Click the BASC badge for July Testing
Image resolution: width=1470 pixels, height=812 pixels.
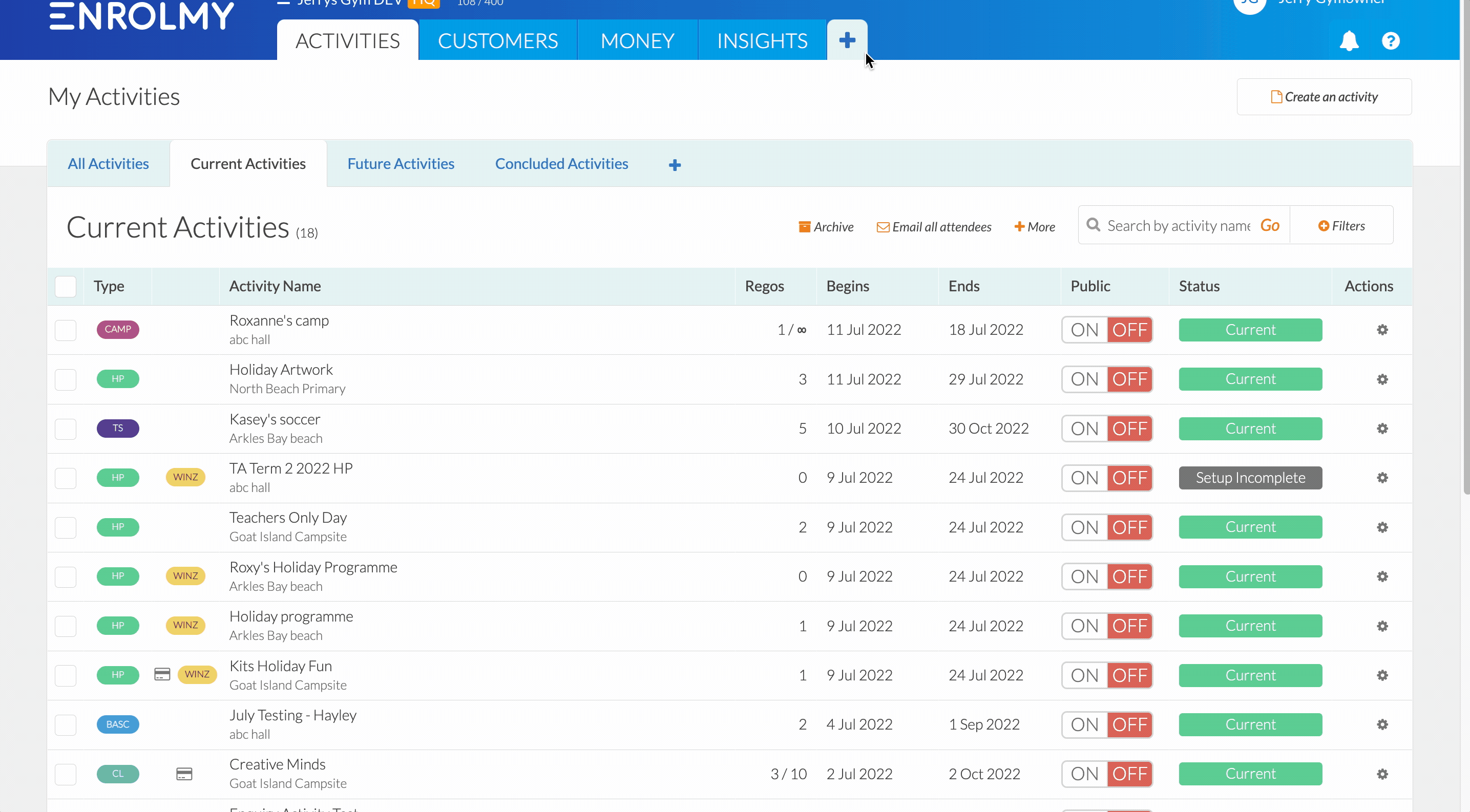point(118,724)
